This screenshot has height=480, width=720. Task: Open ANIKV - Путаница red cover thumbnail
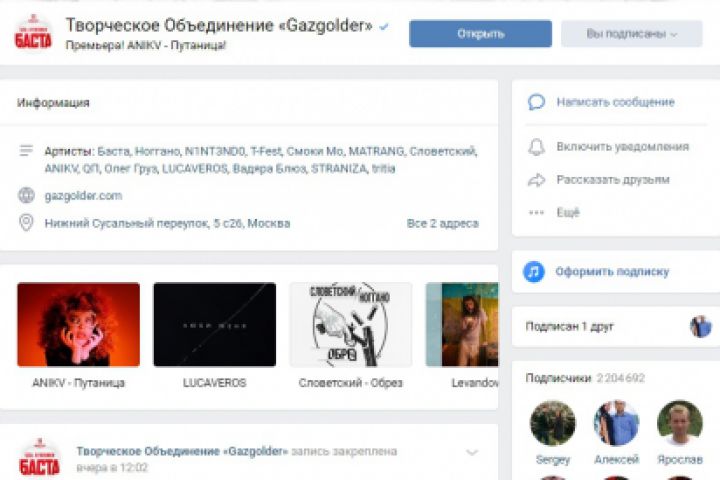(79, 324)
